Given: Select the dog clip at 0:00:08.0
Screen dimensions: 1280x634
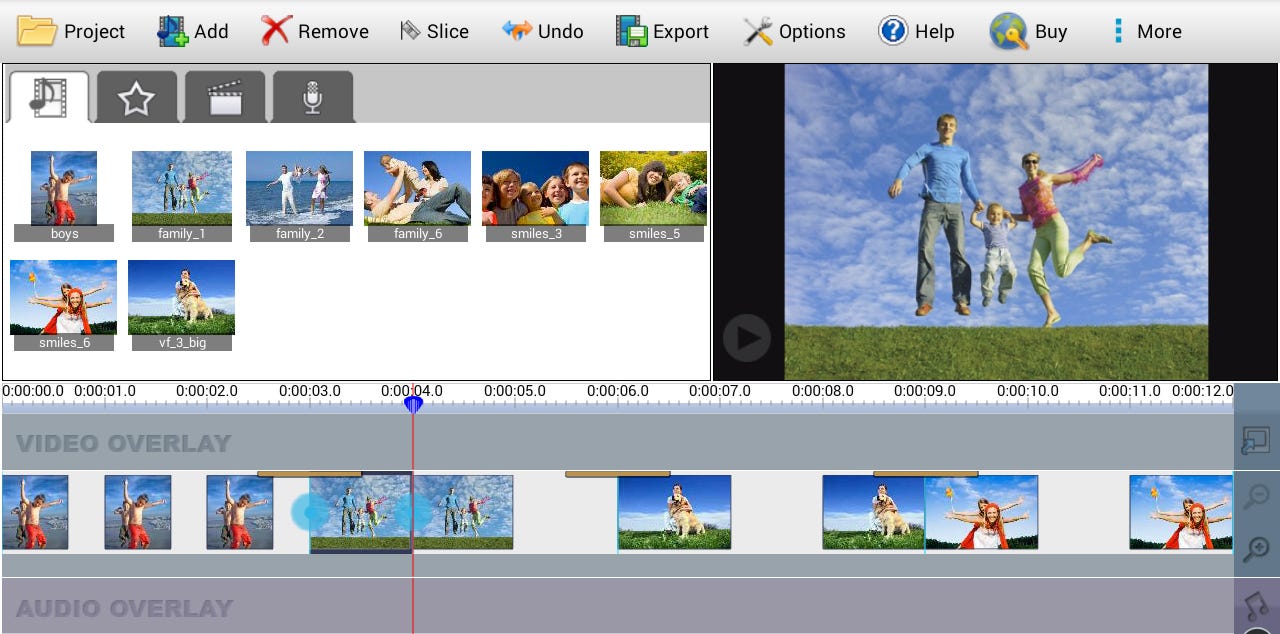Looking at the screenshot, I should pyautogui.click(x=873, y=512).
